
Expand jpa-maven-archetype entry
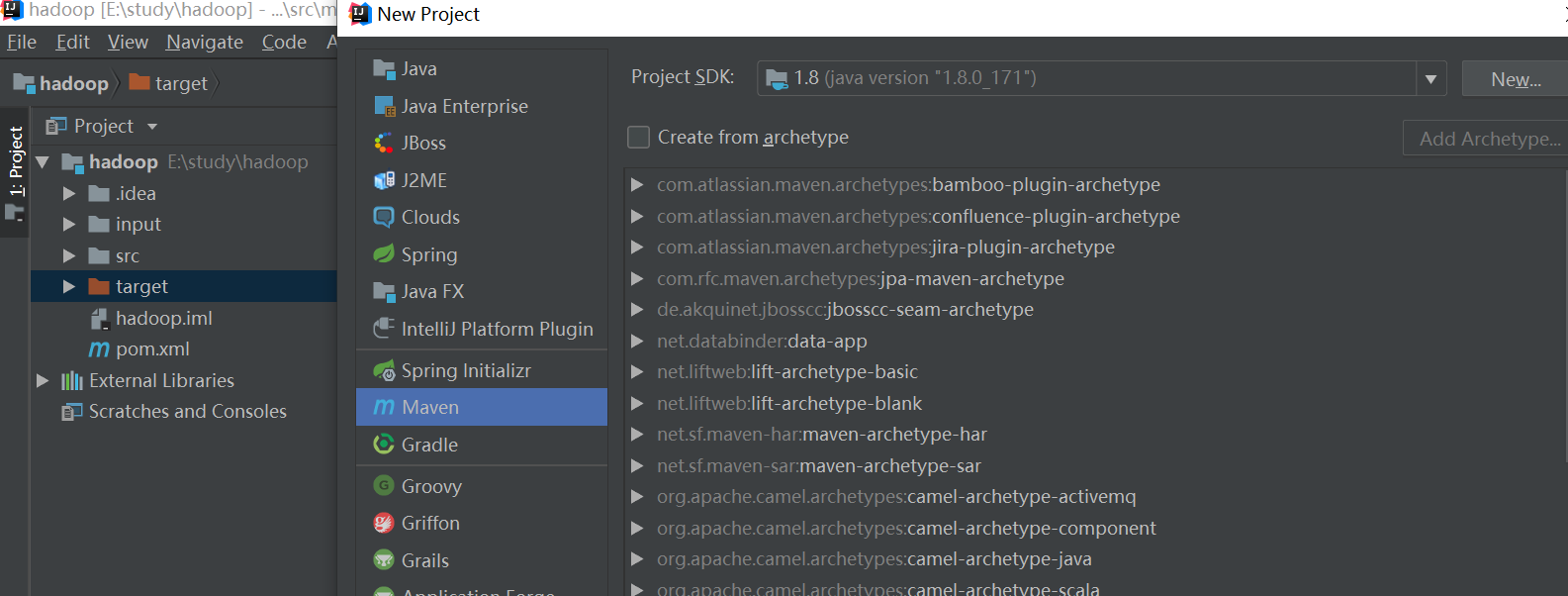click(x=638, y=278)
